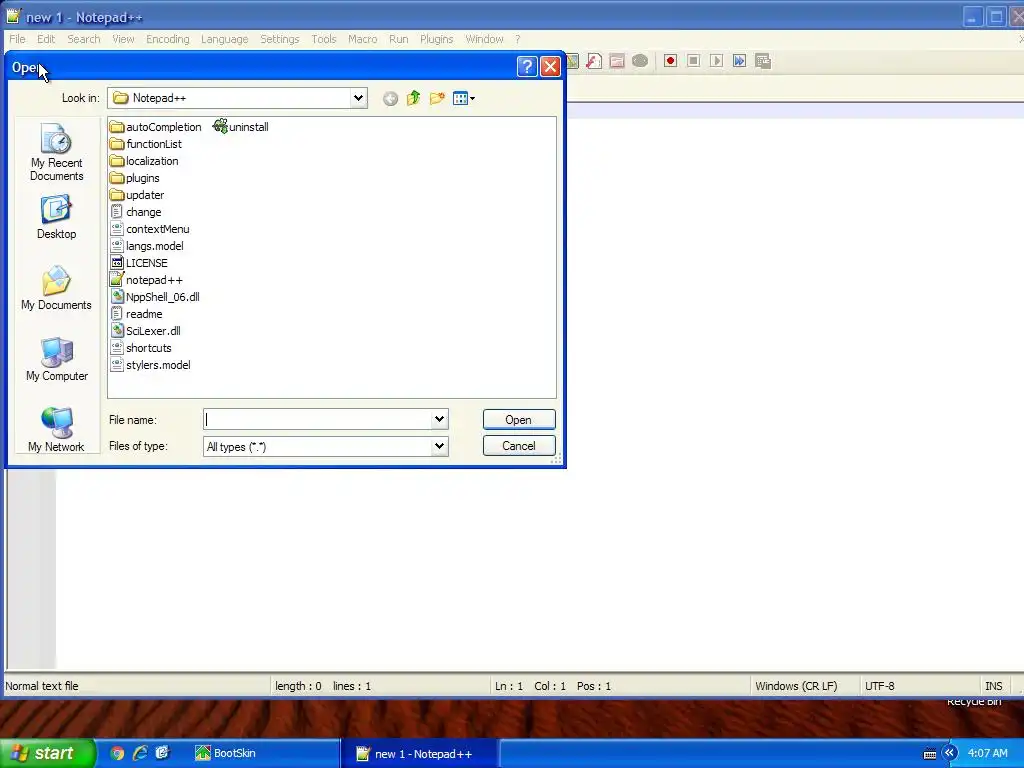Expand the Look in folder dropdown
Viewport: 1024px width, 768px height.
tap(358, 98)
